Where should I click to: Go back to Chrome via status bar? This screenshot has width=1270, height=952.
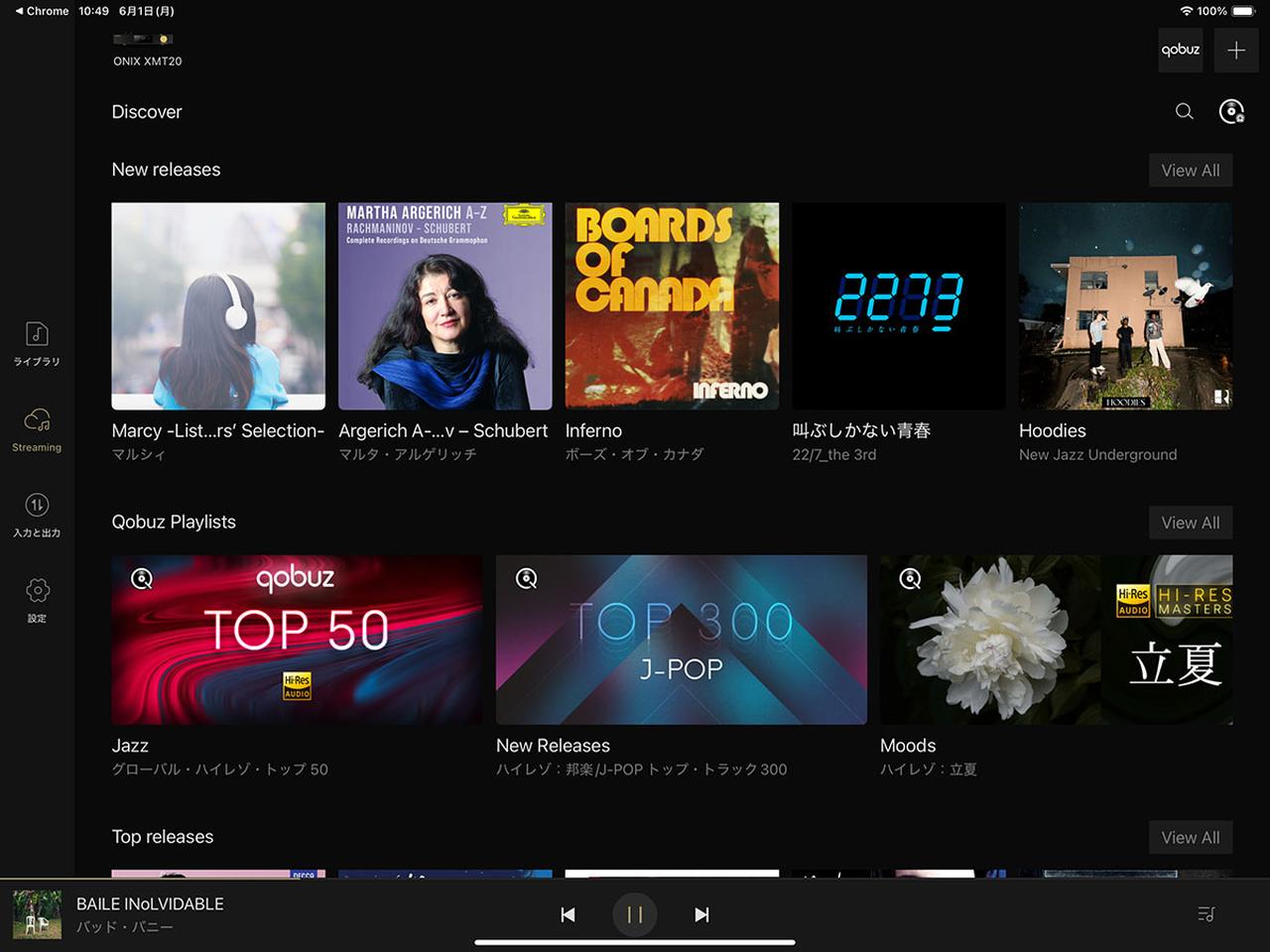coord(42,11)
